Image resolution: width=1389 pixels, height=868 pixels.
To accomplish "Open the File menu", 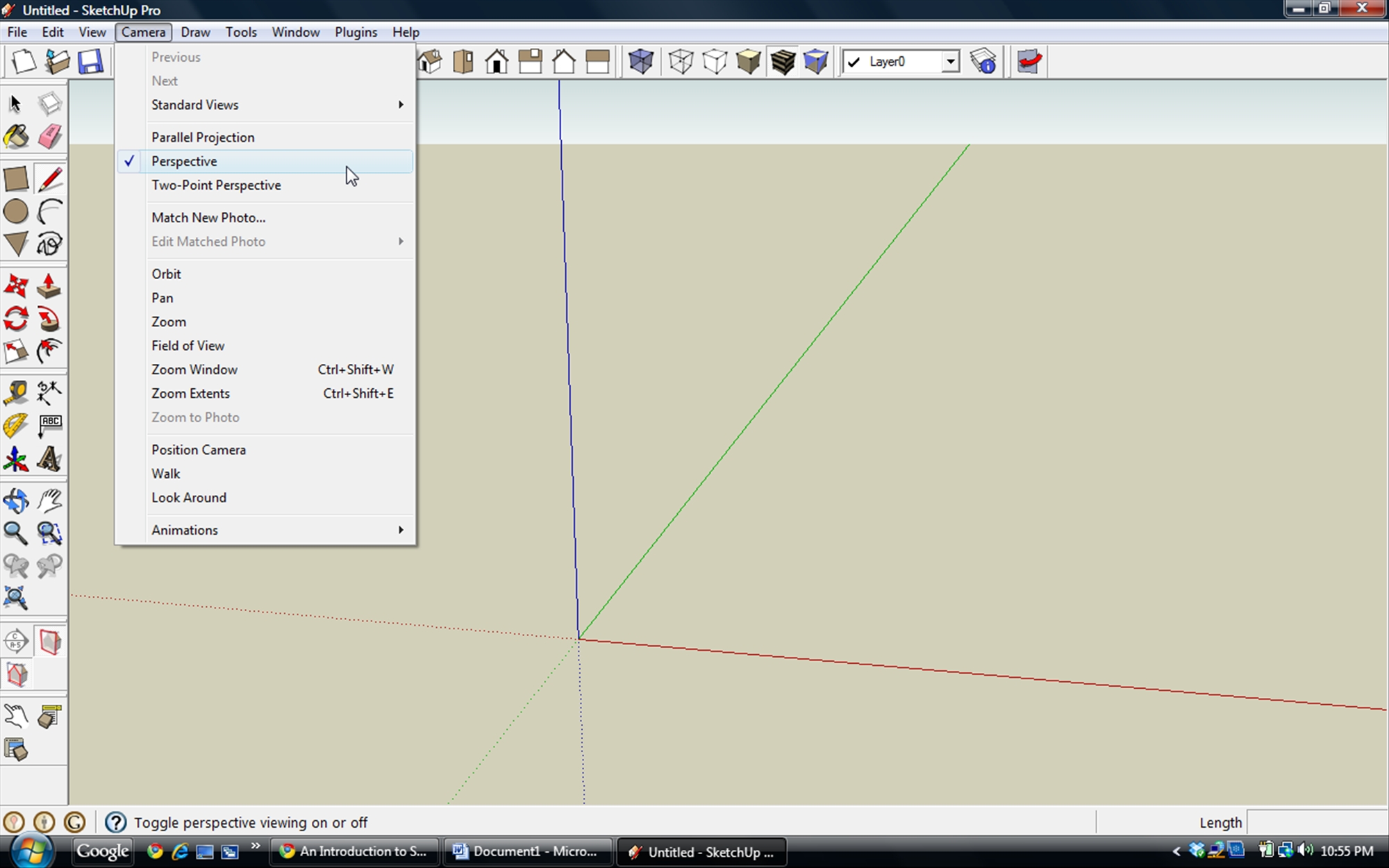I will [x=17, y=32].
